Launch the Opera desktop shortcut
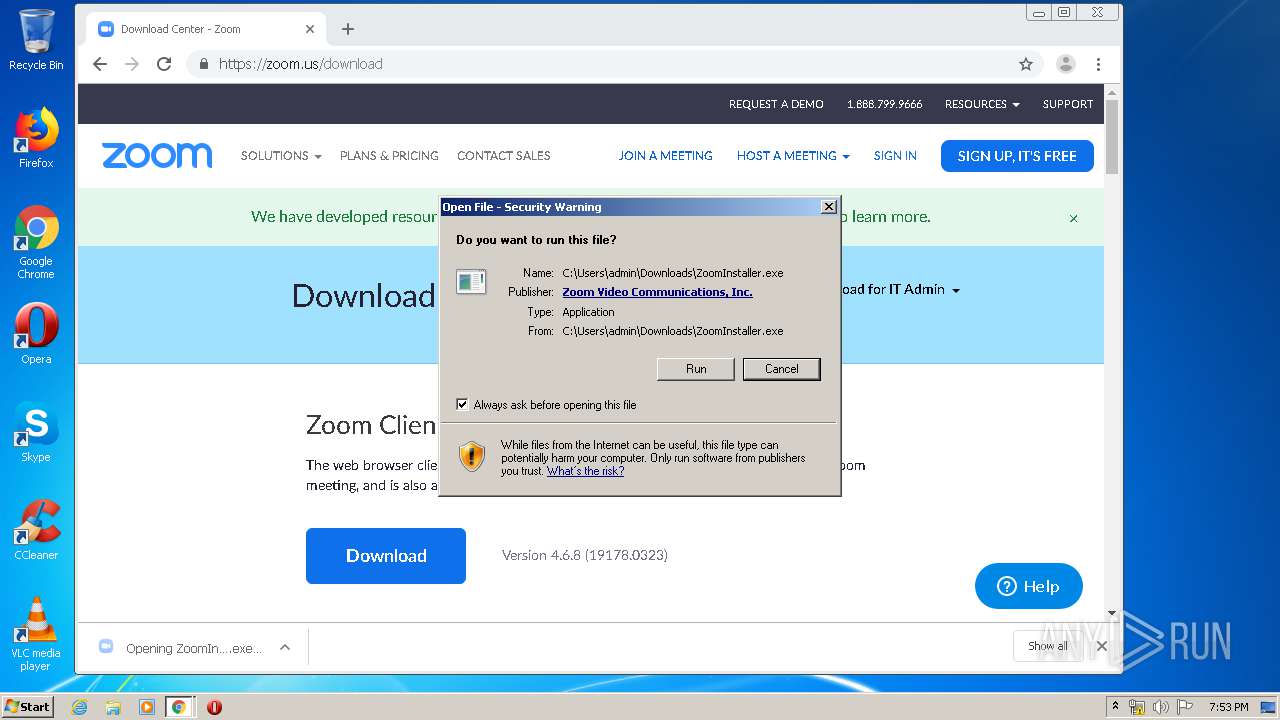The height and width of the screenshot is (720, 1280). [36, 334]
